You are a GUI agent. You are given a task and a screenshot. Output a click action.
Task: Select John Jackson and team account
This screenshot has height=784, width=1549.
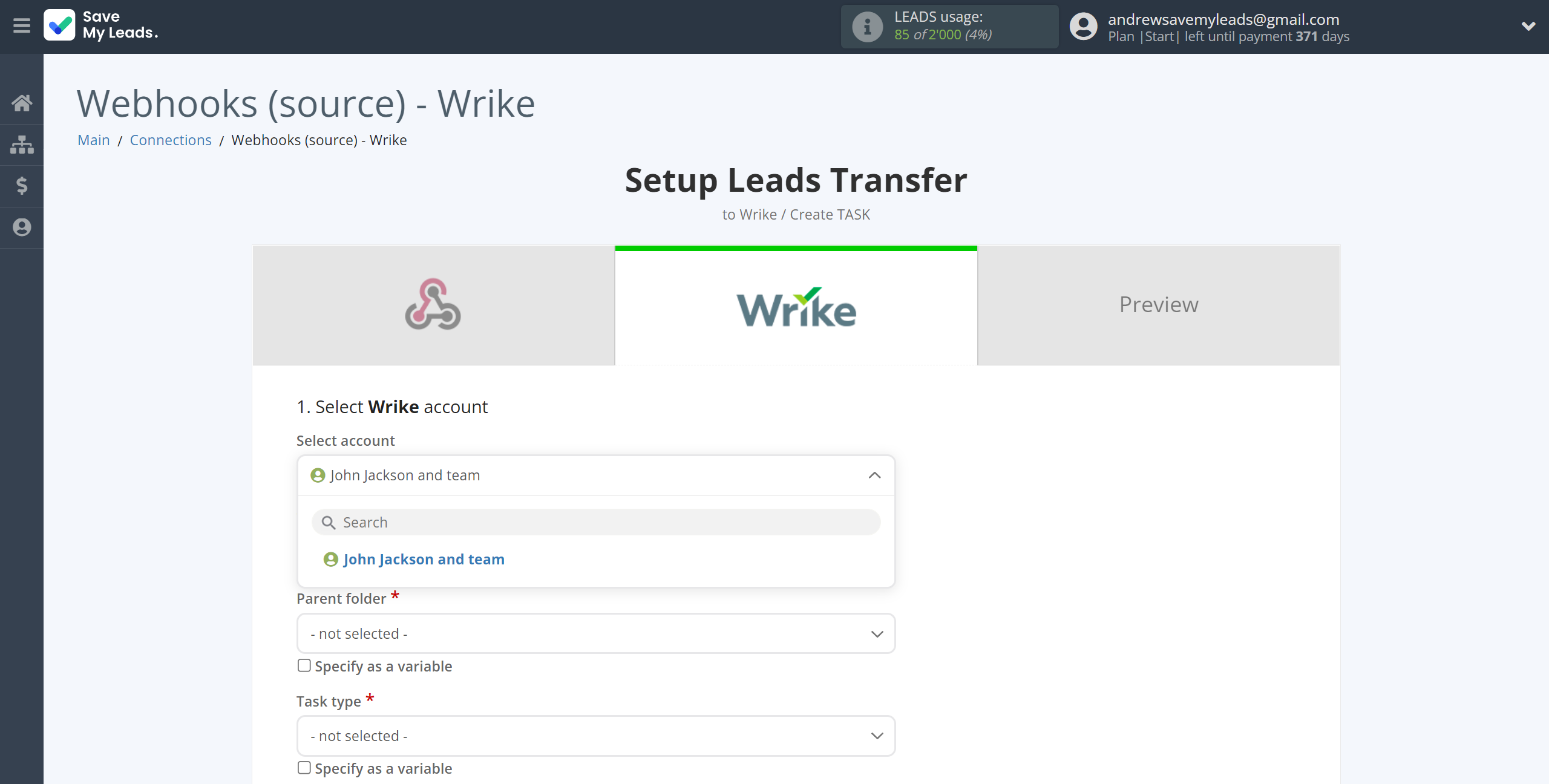tap(423, 559)
